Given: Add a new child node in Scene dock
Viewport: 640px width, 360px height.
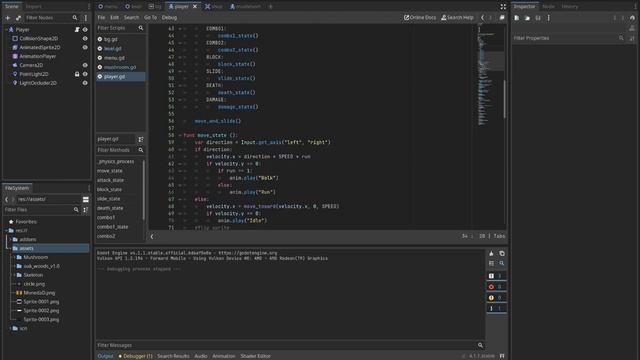Looking at the screenshot, I should tap(8, 18).
